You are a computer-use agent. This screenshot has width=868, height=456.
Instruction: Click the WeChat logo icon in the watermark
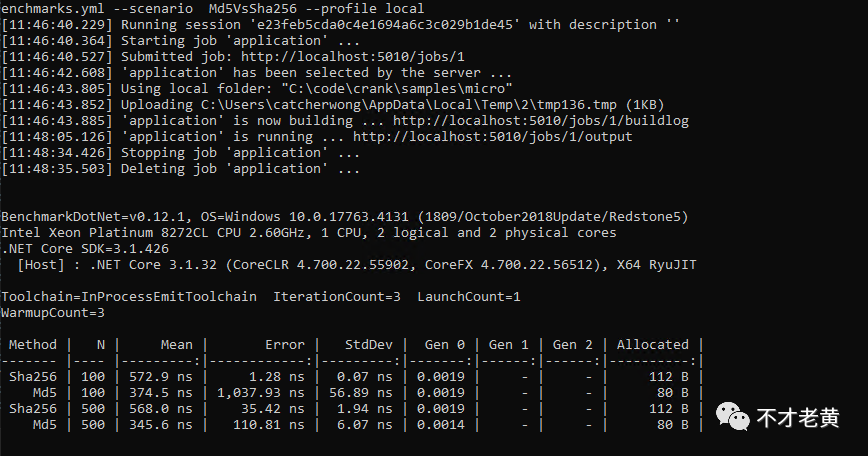click(732, 416)
